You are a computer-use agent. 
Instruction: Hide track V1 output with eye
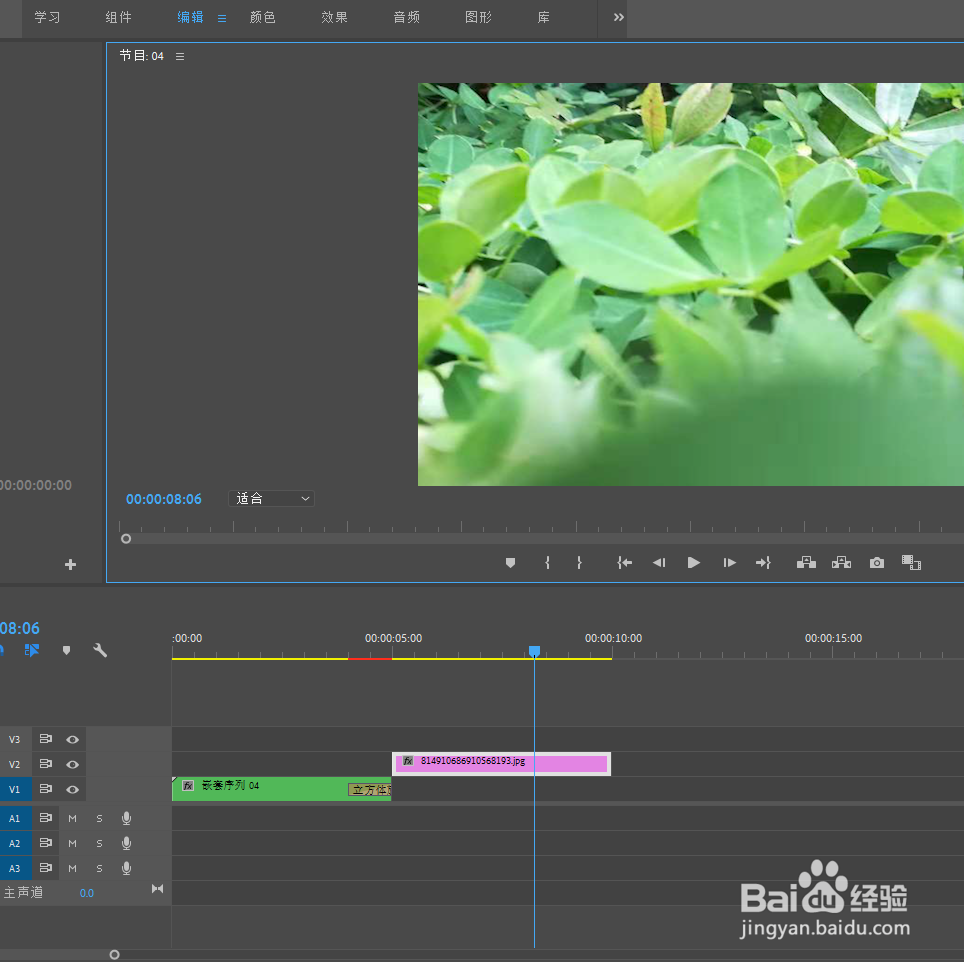73,789
